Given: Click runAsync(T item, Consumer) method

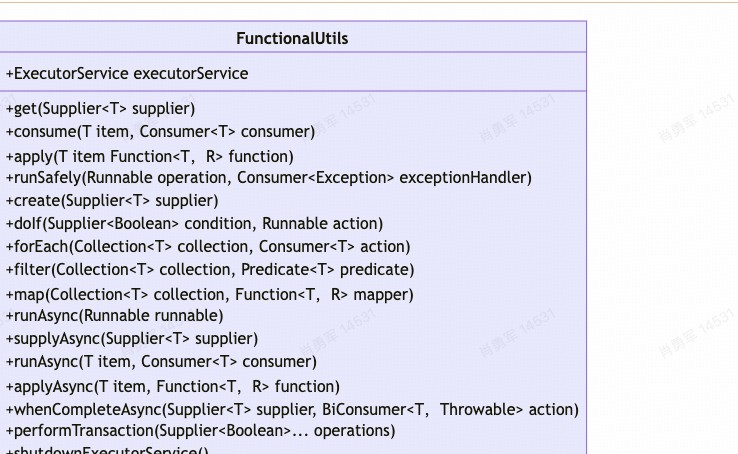Looking at the screenshot, I should pos(161,362).
